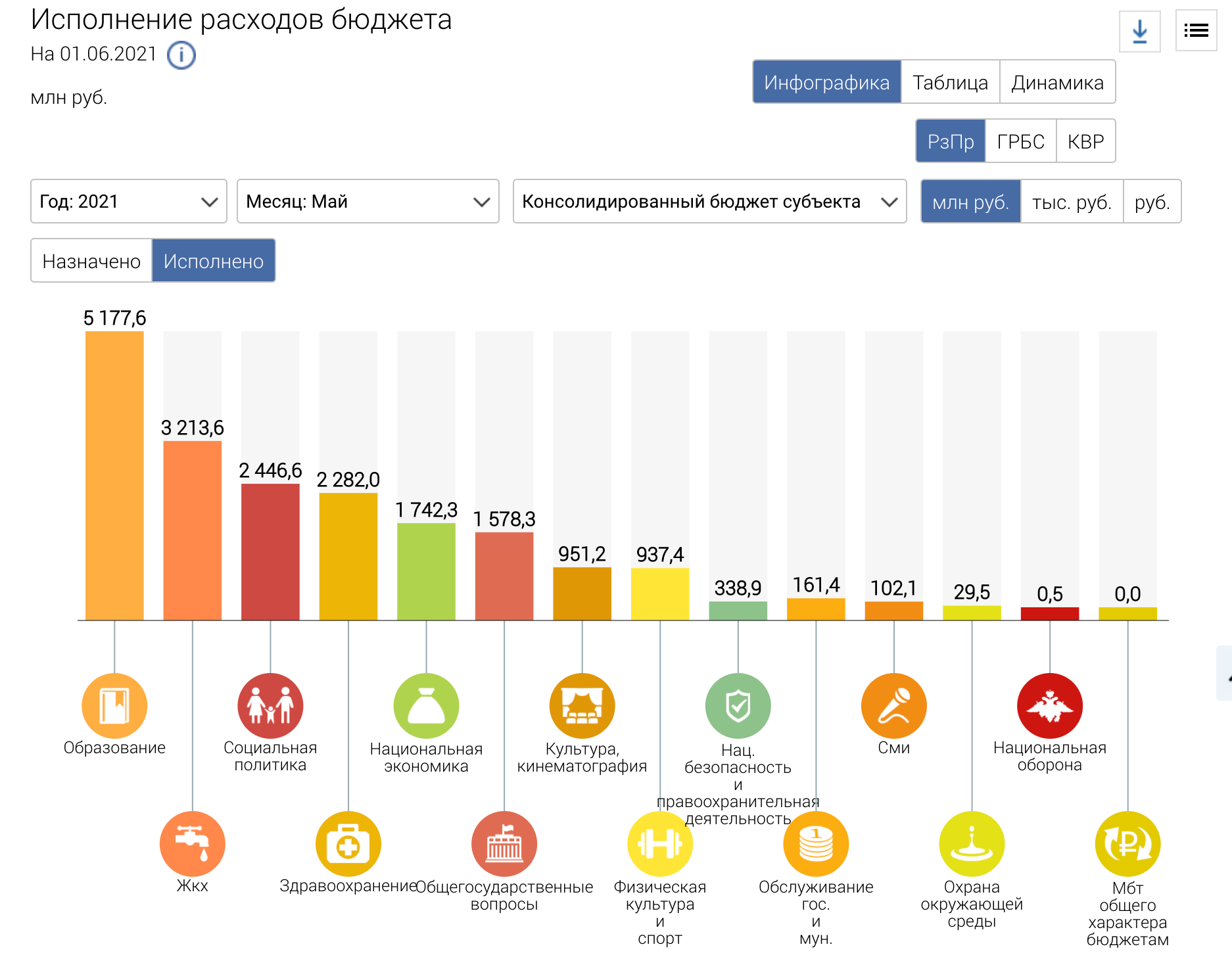Toggle units to млн руб.

(x=971, y=202)
